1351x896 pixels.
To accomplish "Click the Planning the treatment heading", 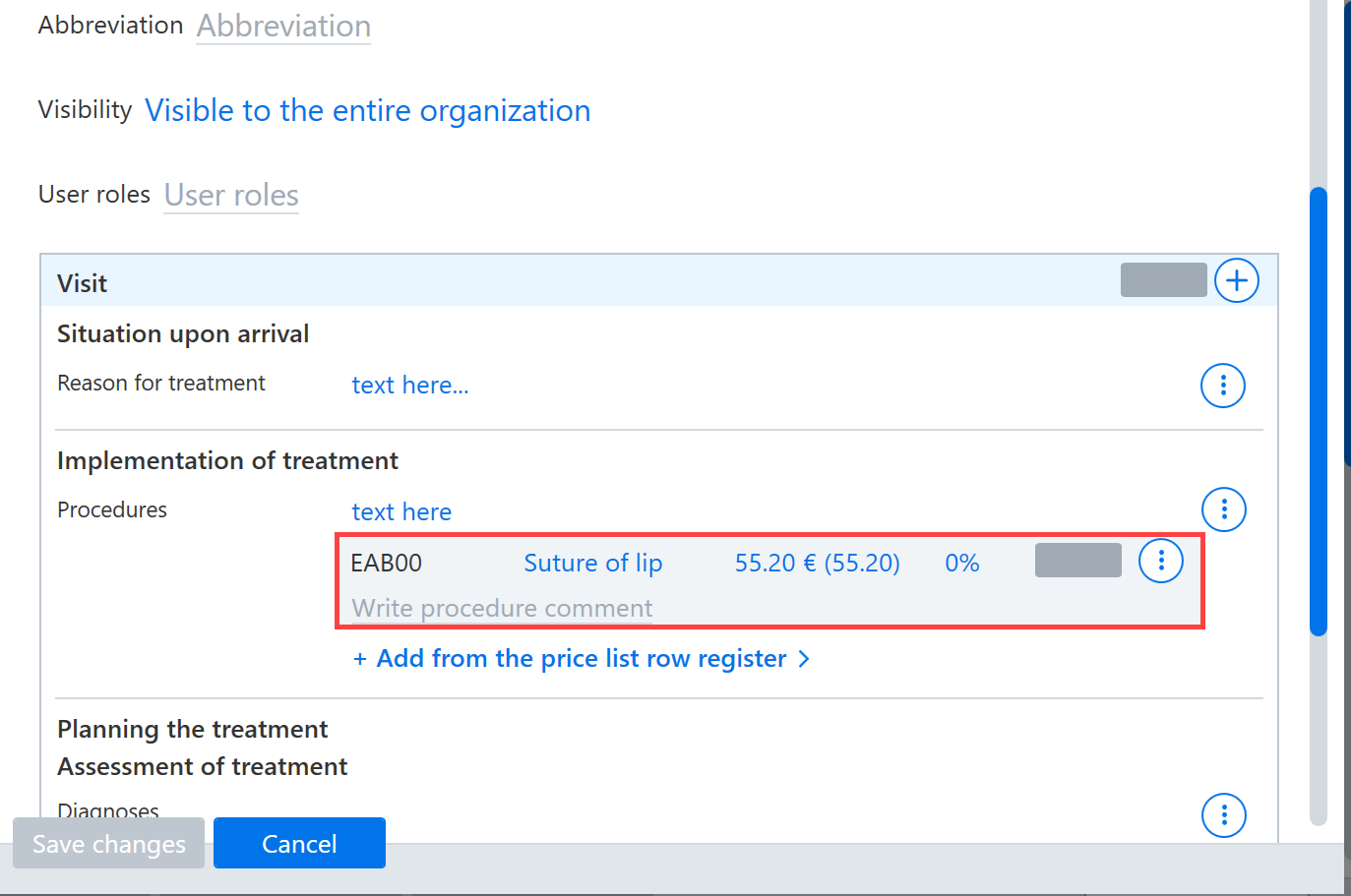I will click(x=193, y=730).
